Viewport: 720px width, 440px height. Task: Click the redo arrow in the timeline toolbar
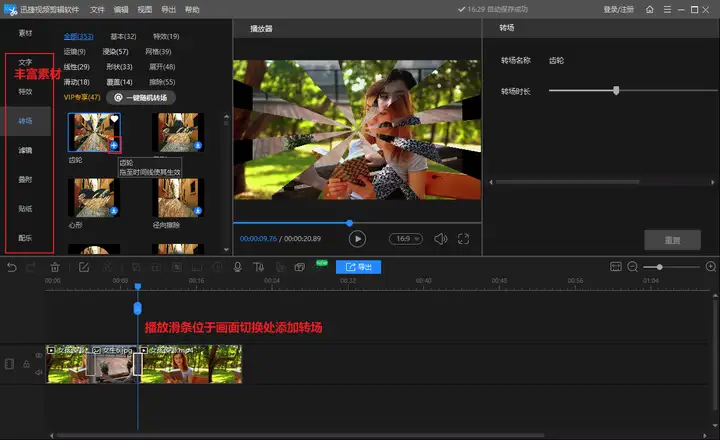click(31, 267)
